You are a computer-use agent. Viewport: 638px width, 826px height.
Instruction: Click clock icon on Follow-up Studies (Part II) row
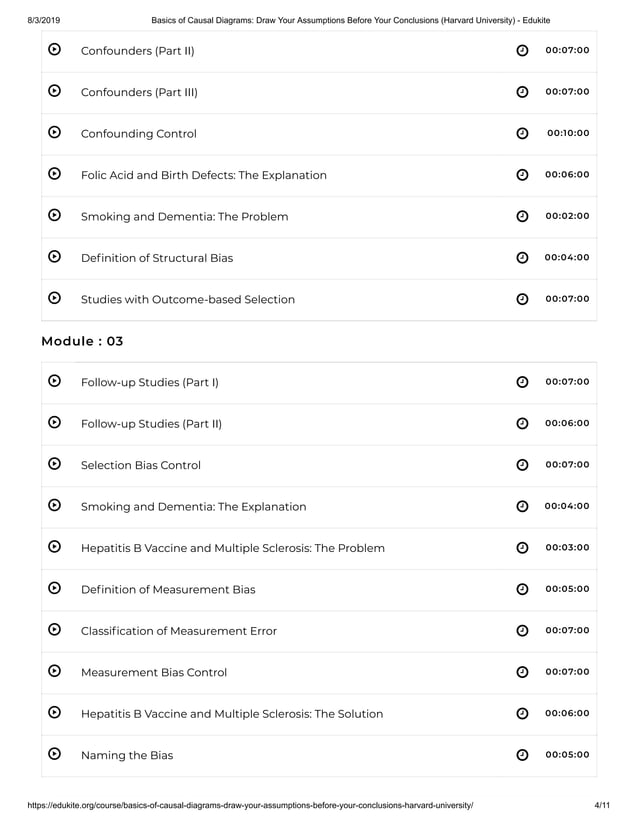click(522, 423)
